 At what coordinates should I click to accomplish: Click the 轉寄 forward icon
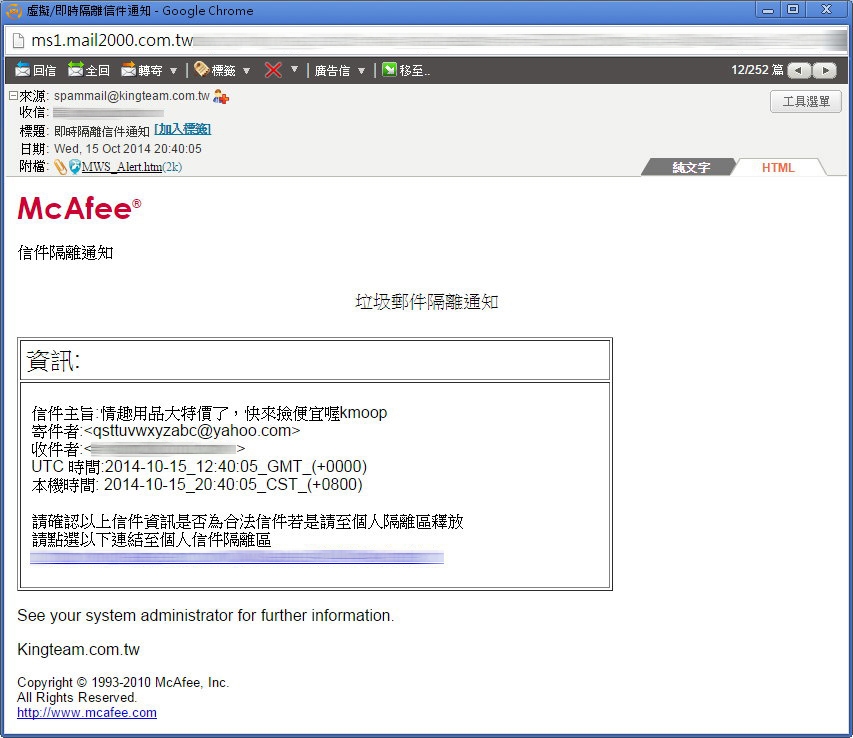point(128,70)
